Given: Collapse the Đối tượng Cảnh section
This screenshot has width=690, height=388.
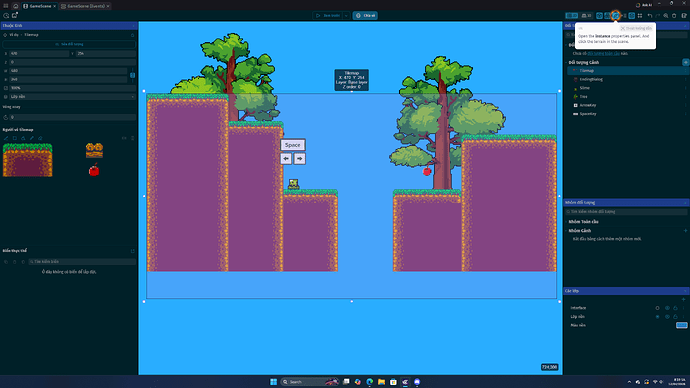Looking at the screenshot, I should (x=566, y=62).
